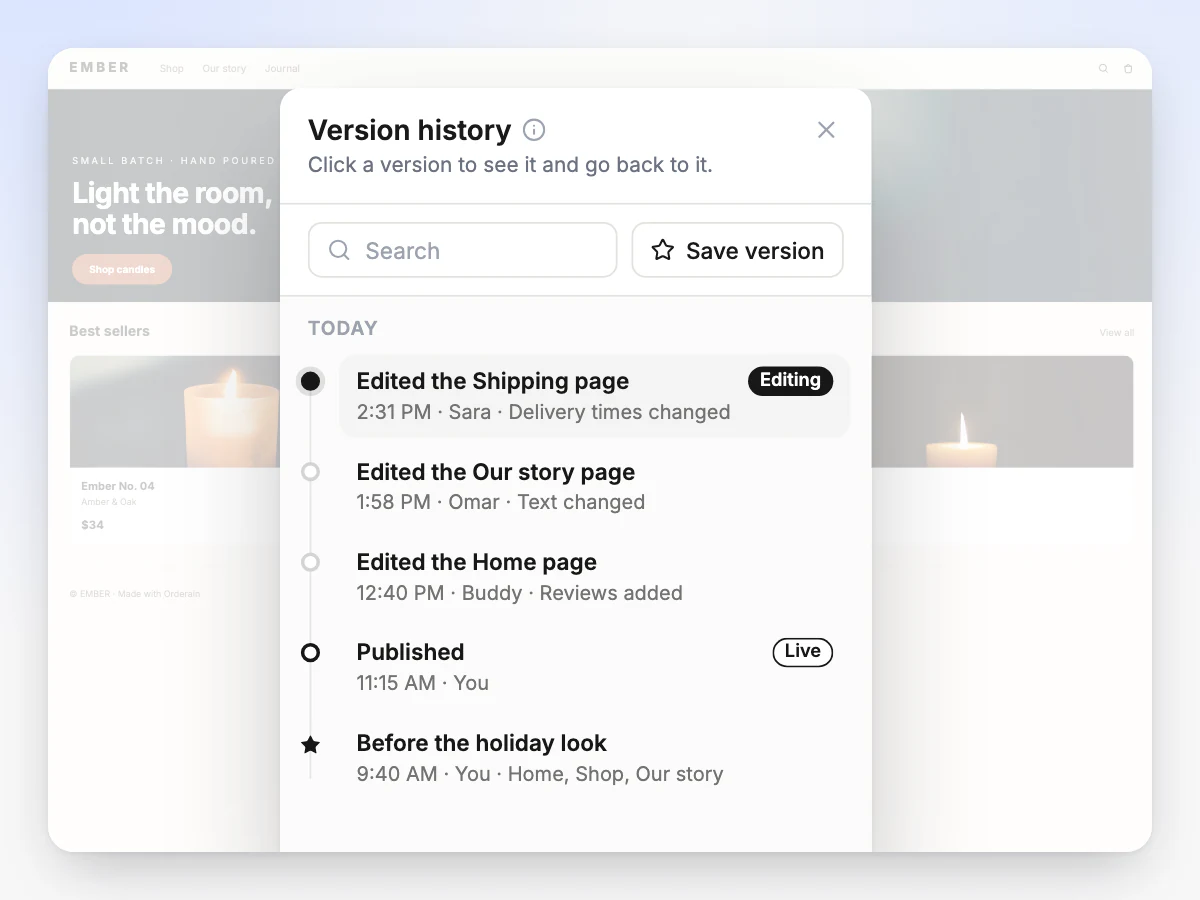Click 11:15 AM · You
This screenshot has height=900, width=1200.
(423, 683)
